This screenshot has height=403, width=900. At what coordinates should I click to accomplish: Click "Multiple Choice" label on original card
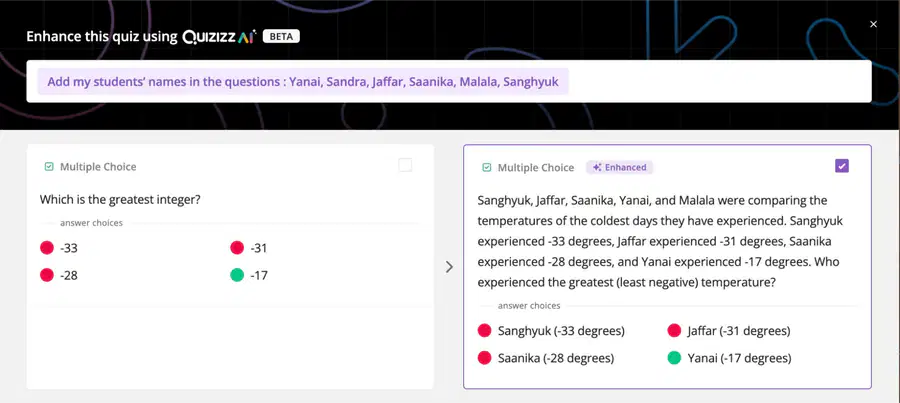coord(98,167)
